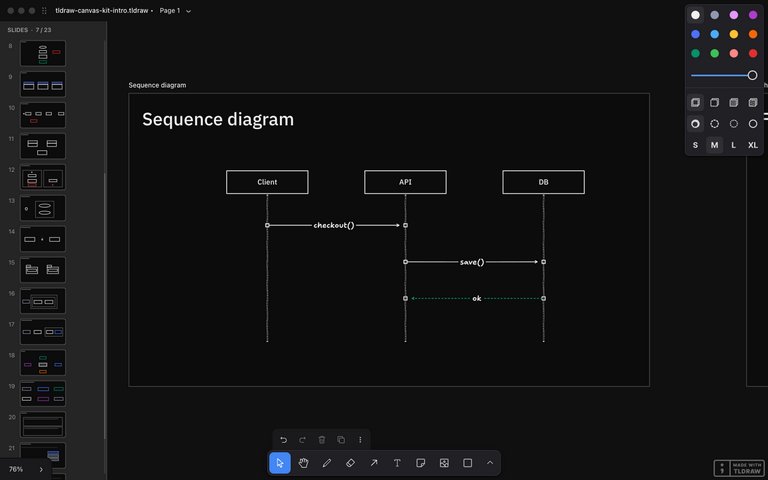Viewport: 768px width, 480px height.
Task: Select the Draw pencil tool
Action: click(327, 463)
